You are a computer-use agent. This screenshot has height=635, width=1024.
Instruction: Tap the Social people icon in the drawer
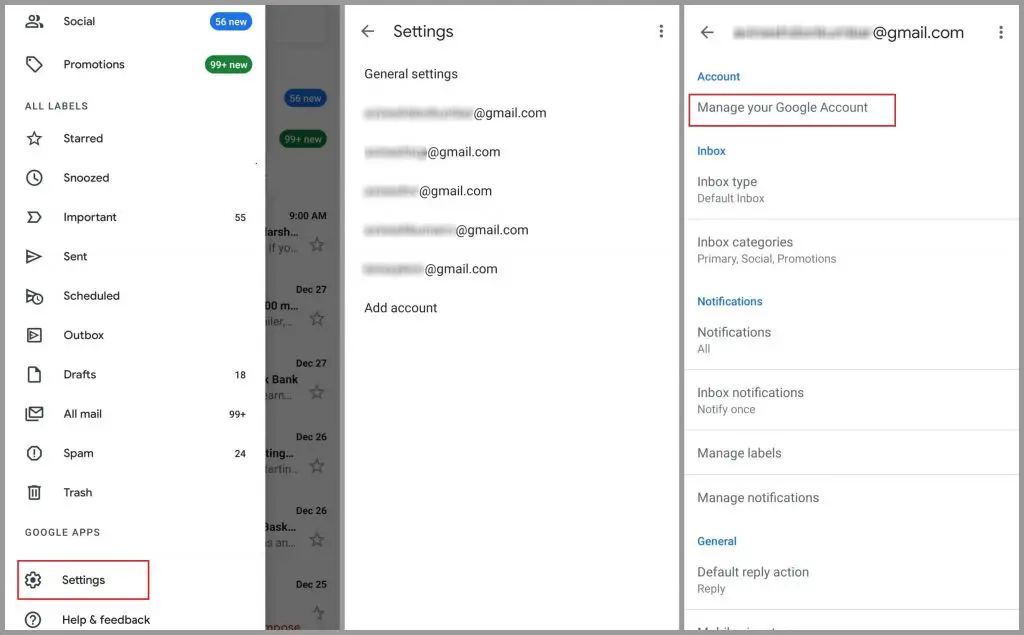34,22
